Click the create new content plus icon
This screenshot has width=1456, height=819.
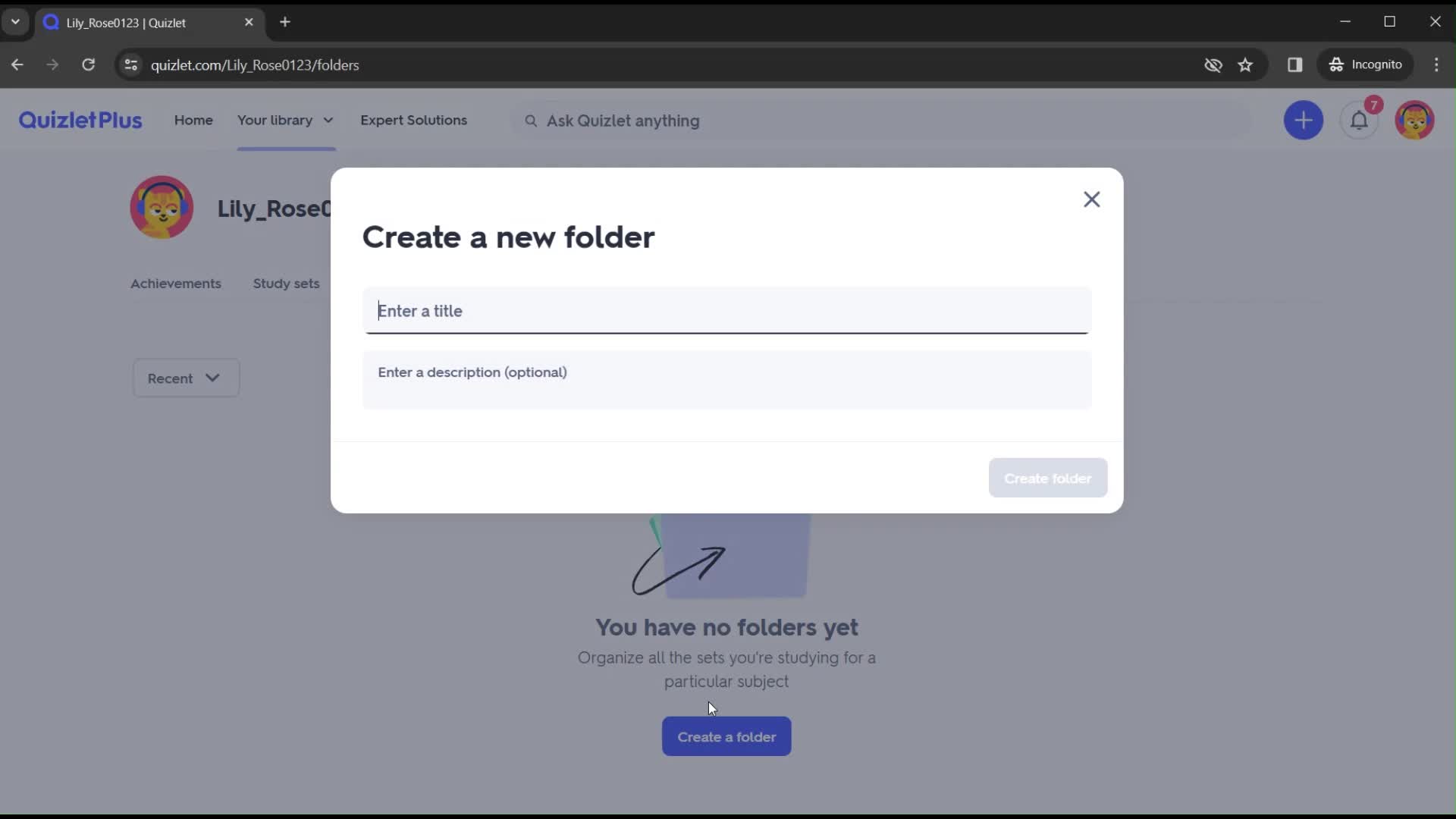coord(1304,120)
